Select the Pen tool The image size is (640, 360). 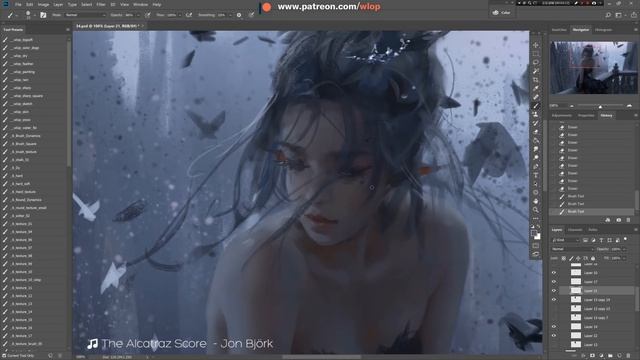point(536,167)
